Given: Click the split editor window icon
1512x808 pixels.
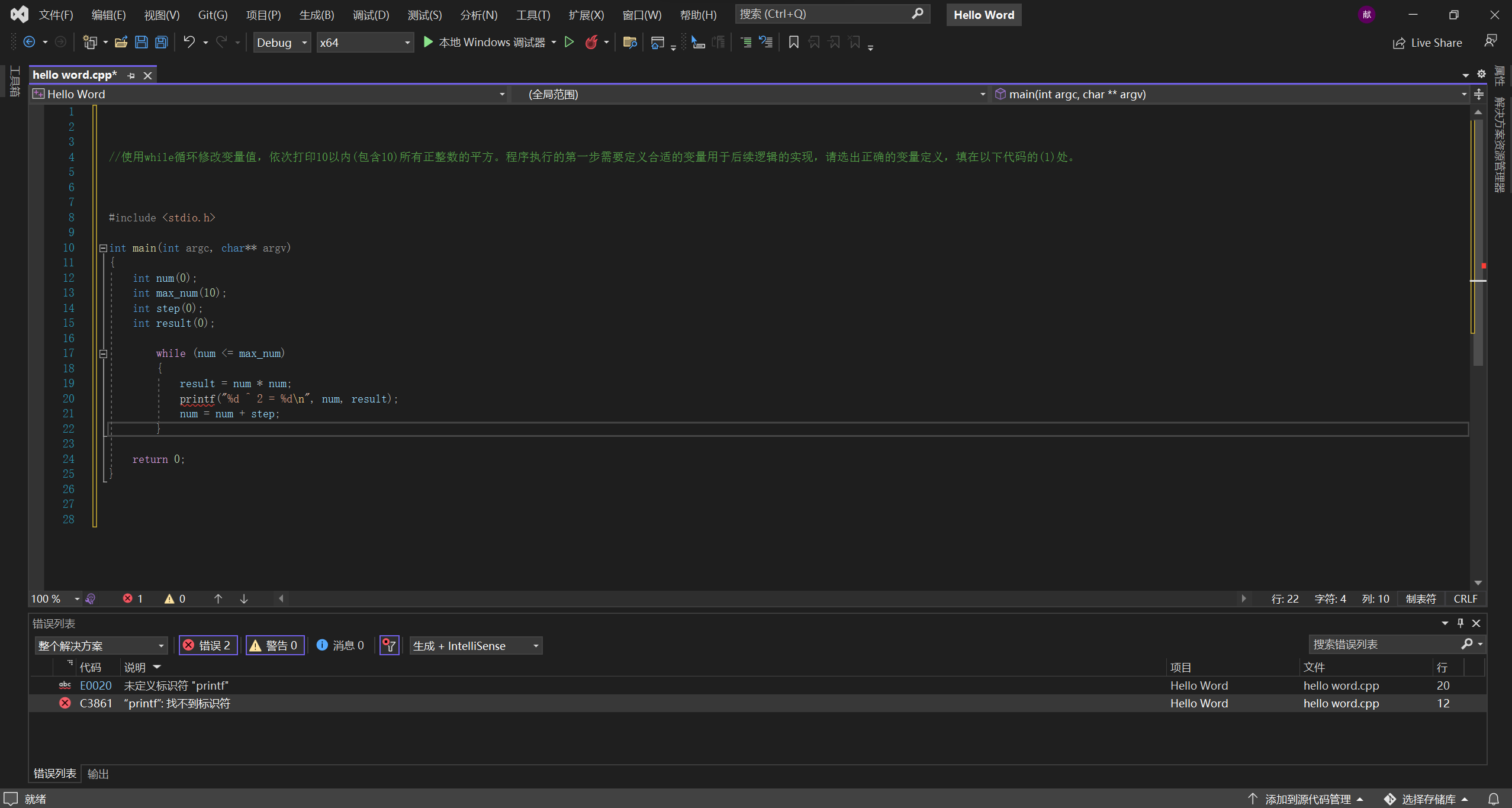Looking at the screenshot, I should click(1479, 94).
